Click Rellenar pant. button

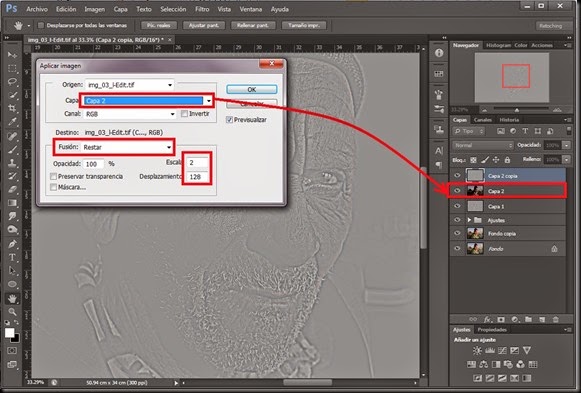click(x=253, y=26)
